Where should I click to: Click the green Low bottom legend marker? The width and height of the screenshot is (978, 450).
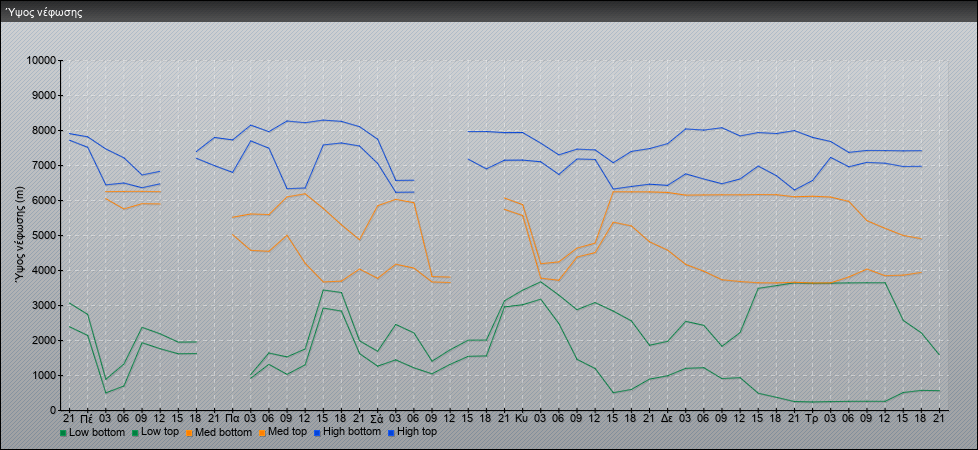63,433
